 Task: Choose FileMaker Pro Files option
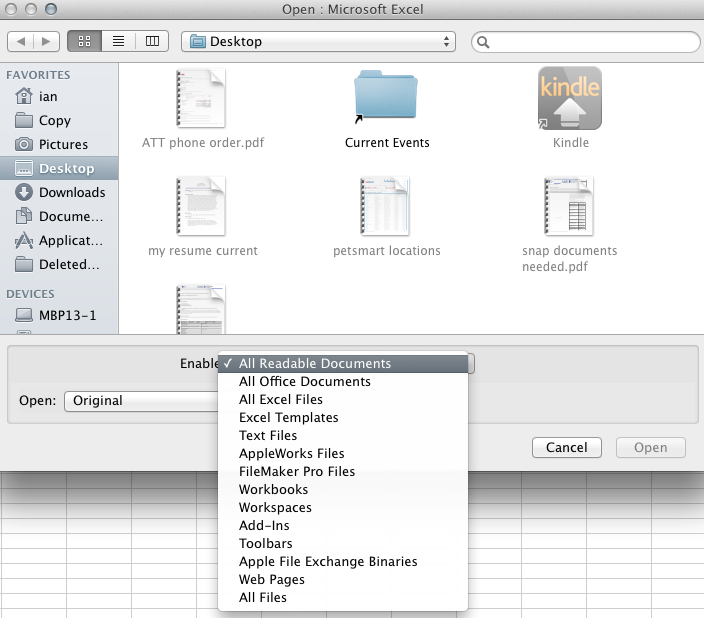pyautogui.click(x=343, y=471)
